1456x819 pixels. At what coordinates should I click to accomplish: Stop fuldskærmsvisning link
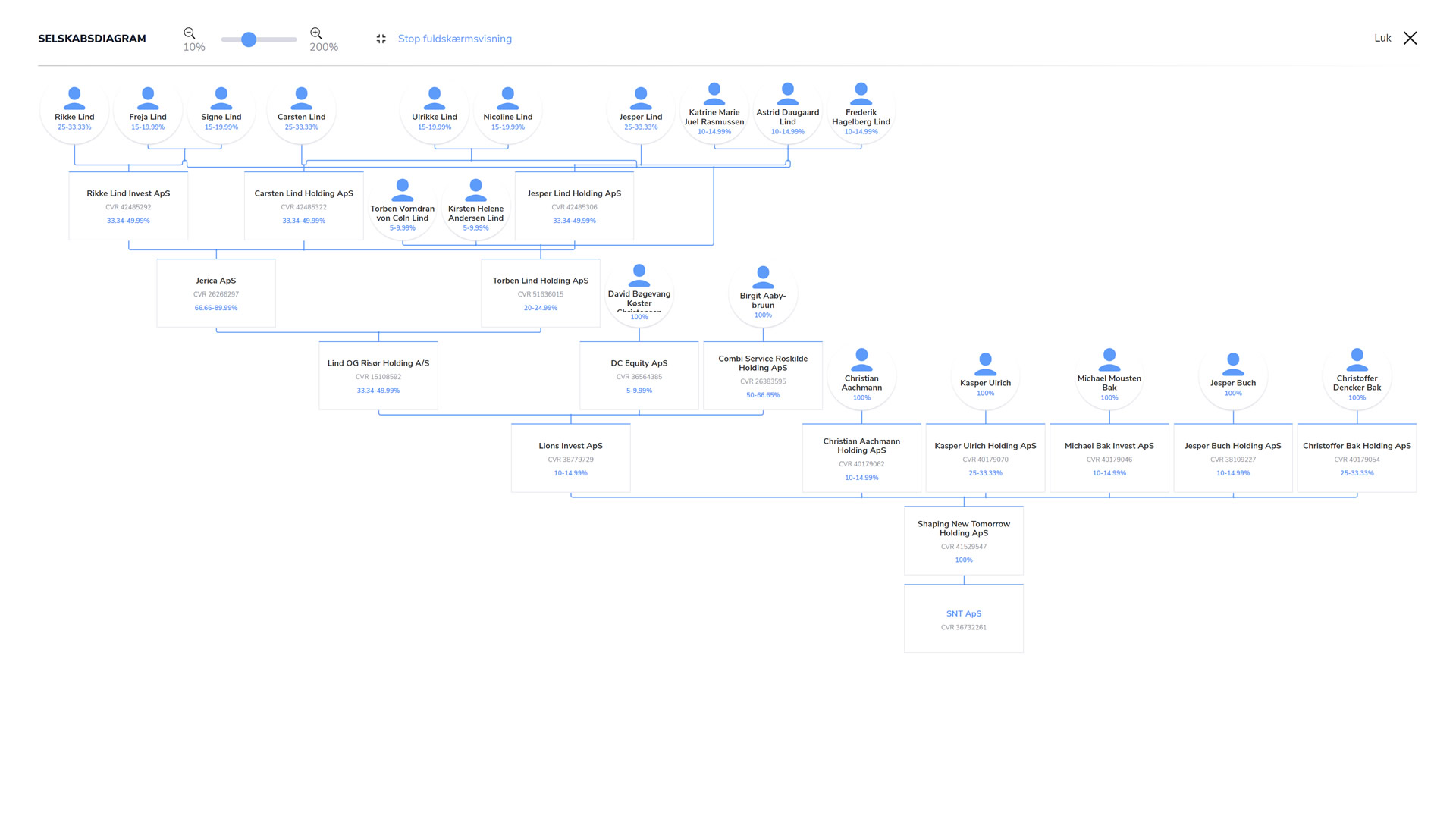(455, 38)
